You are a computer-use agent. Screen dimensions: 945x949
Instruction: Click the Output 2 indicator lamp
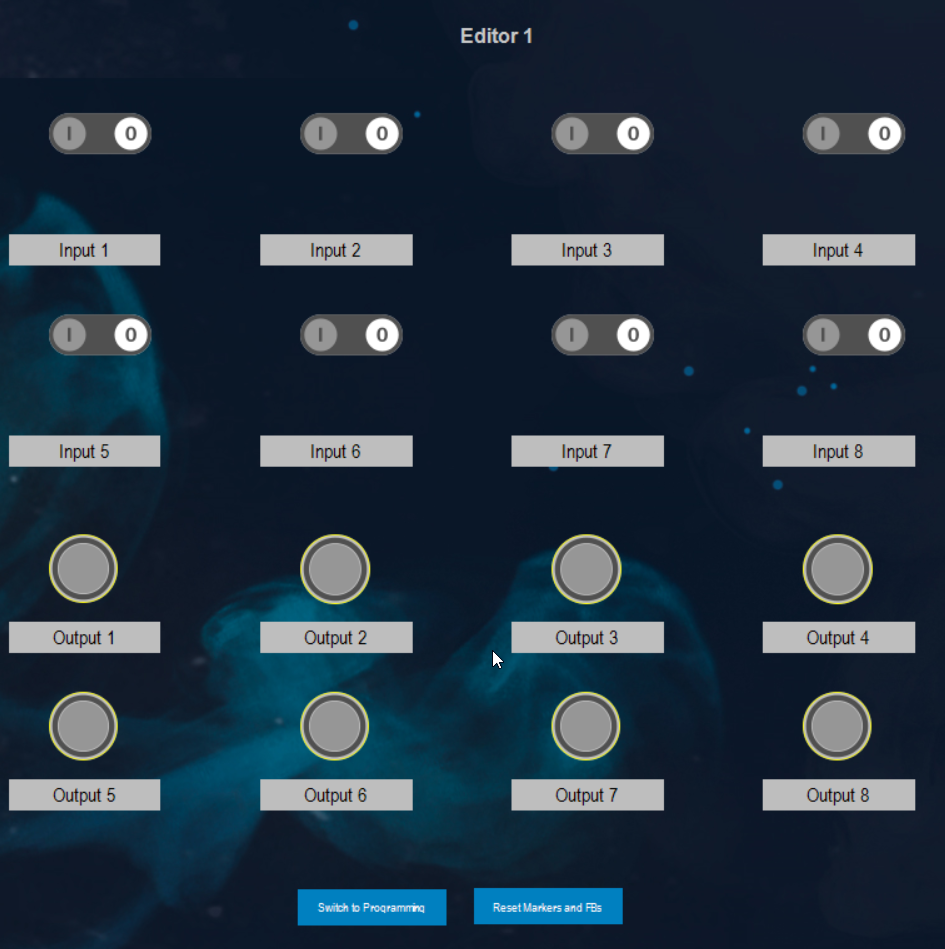click(x=335, y=568)
